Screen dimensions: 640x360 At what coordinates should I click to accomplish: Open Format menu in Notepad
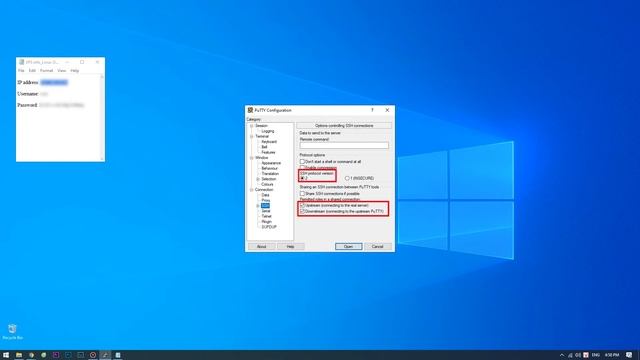(x=47, y=71)
